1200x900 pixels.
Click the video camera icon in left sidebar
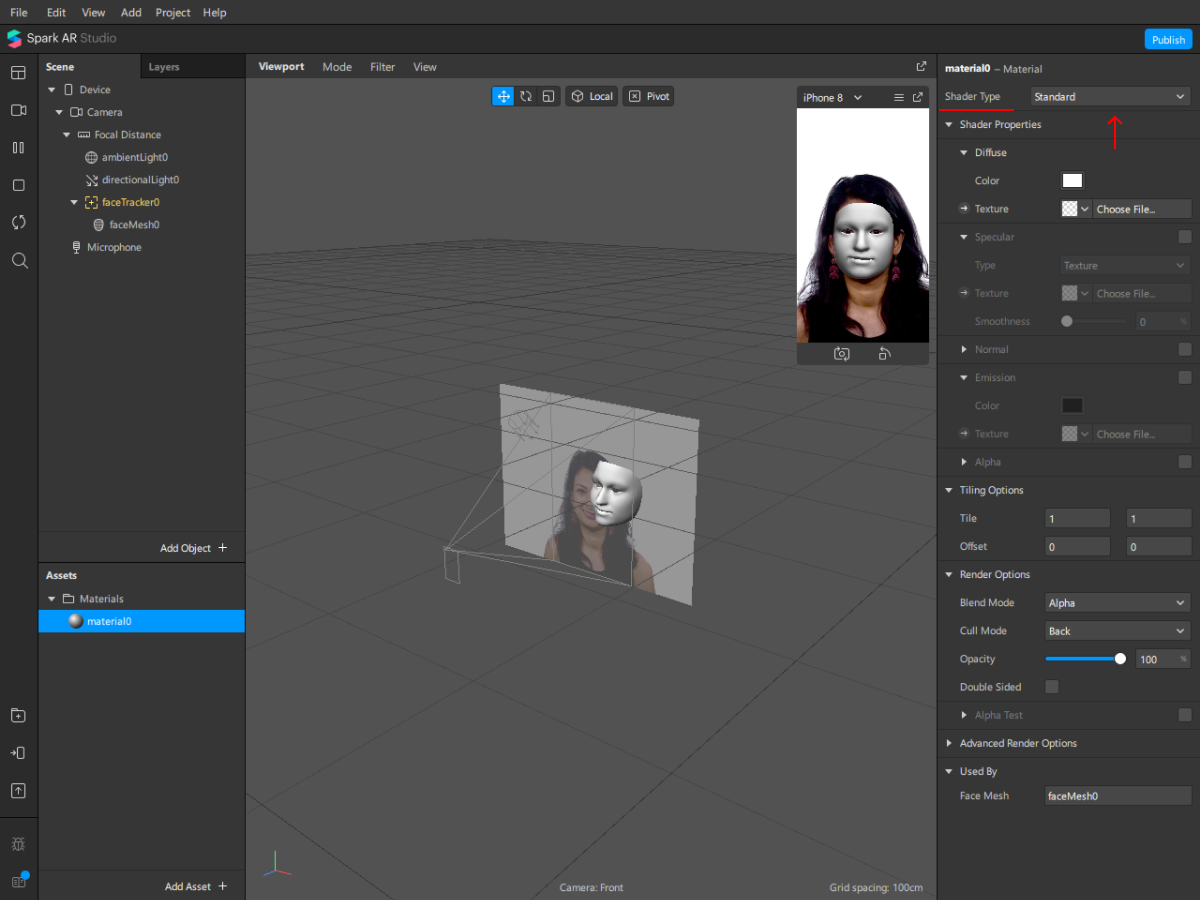pyautogui.click(x=18, y=110)
